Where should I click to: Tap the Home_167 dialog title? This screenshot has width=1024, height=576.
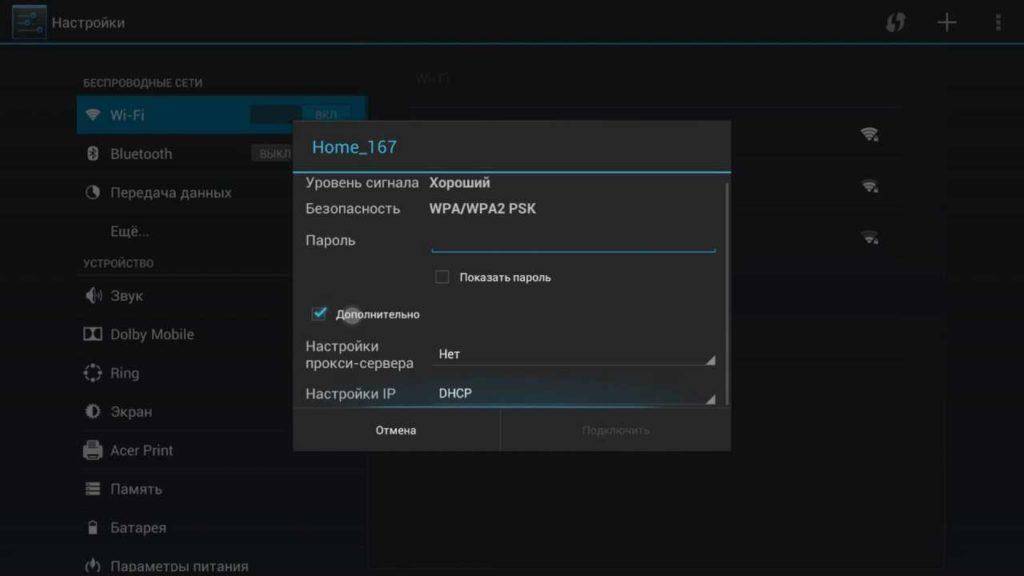coord(355,147)
